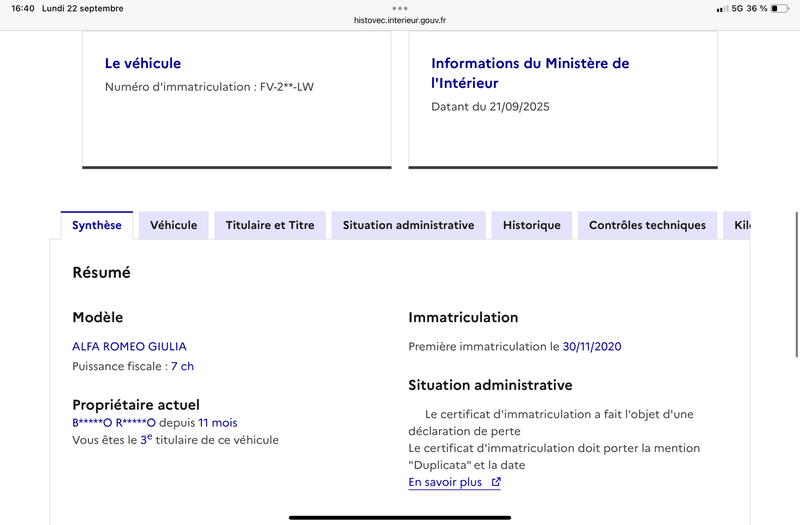800x525 pixels.
Task: Click the Résumé section heading
Action: [102, 272]
